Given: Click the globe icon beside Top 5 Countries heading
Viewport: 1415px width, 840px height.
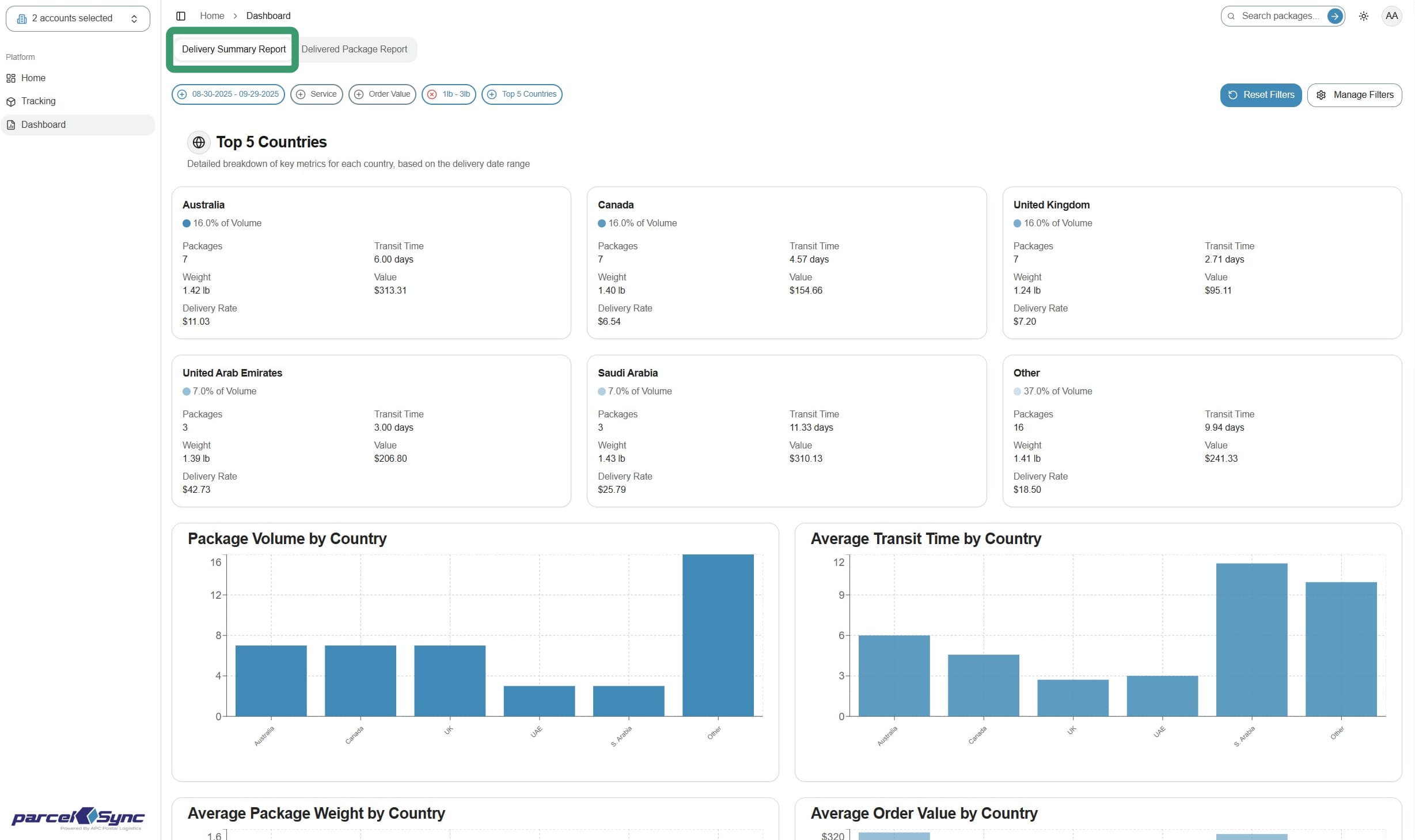Looking at the screenshot, I should (x=199, y=142).
